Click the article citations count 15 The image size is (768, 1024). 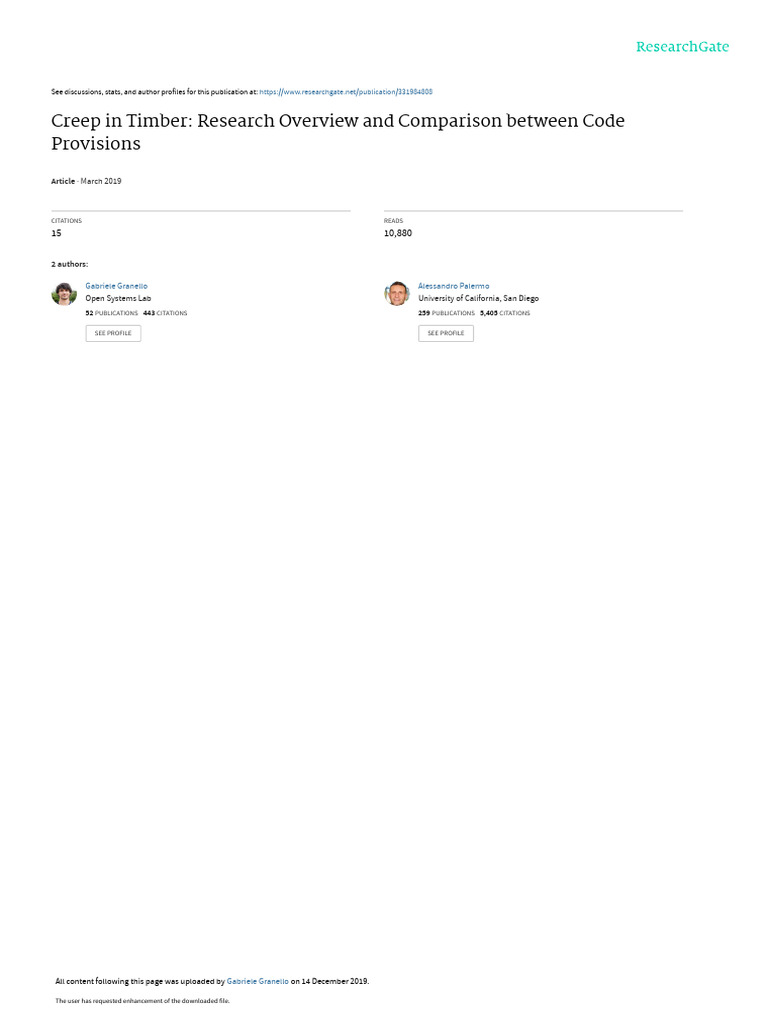56,233
